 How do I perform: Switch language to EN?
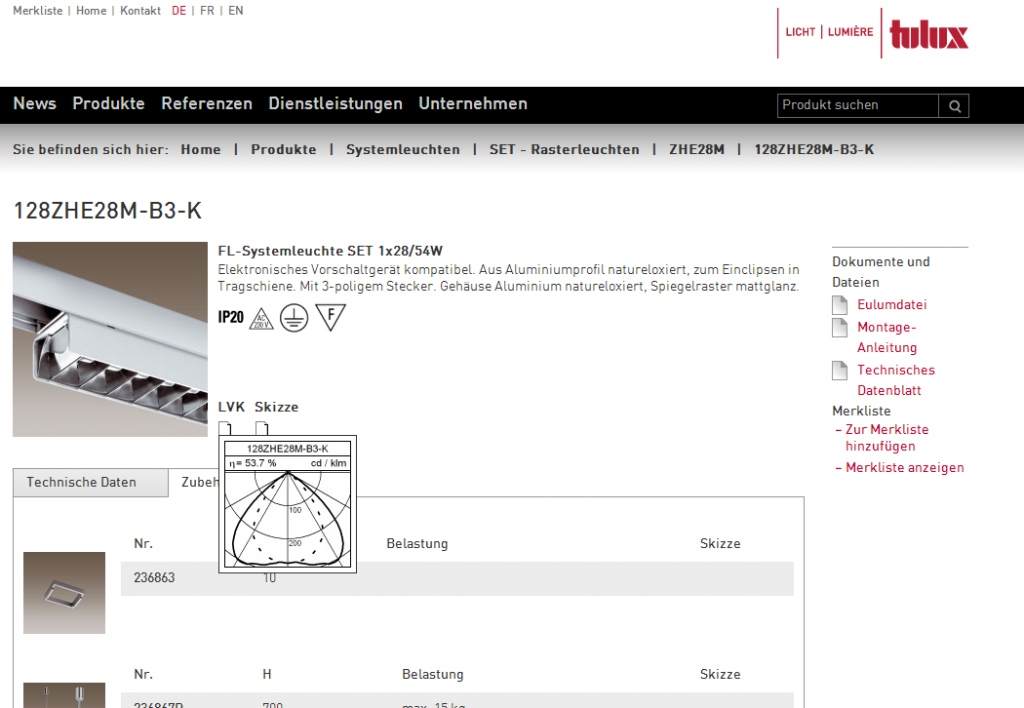(x=235, y=11)
